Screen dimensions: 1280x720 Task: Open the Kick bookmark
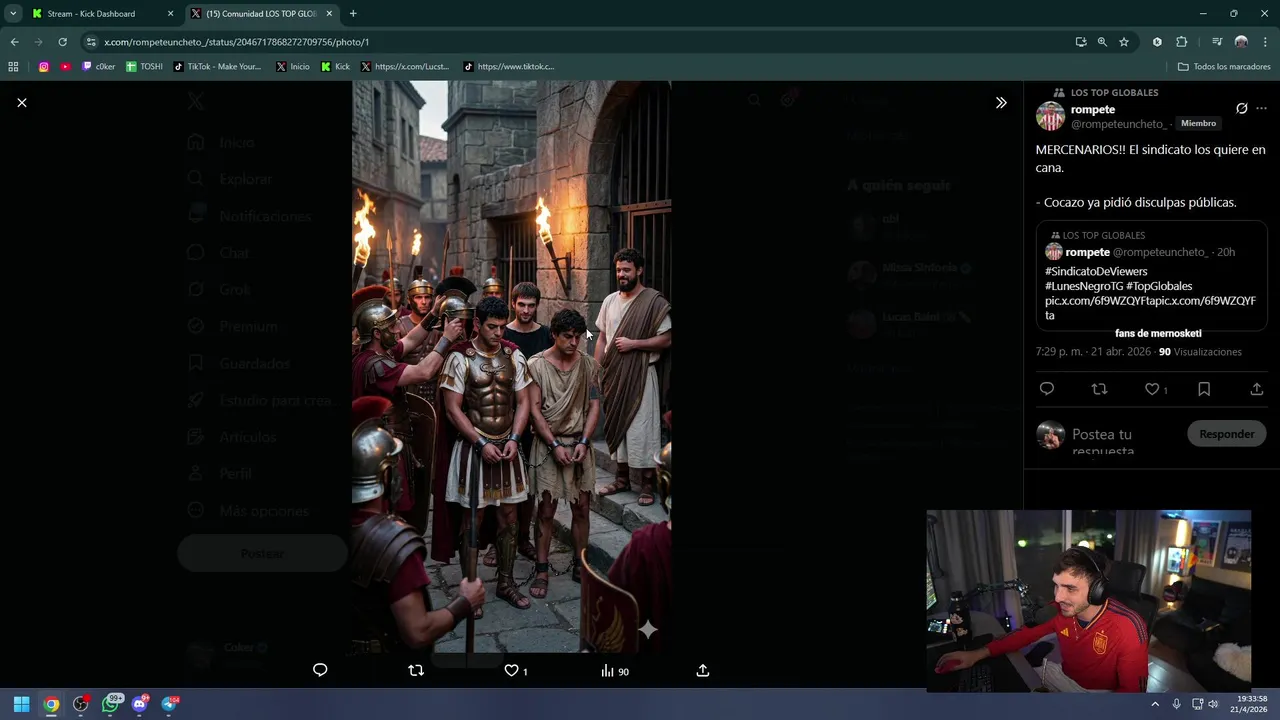[x=335, y=67]
